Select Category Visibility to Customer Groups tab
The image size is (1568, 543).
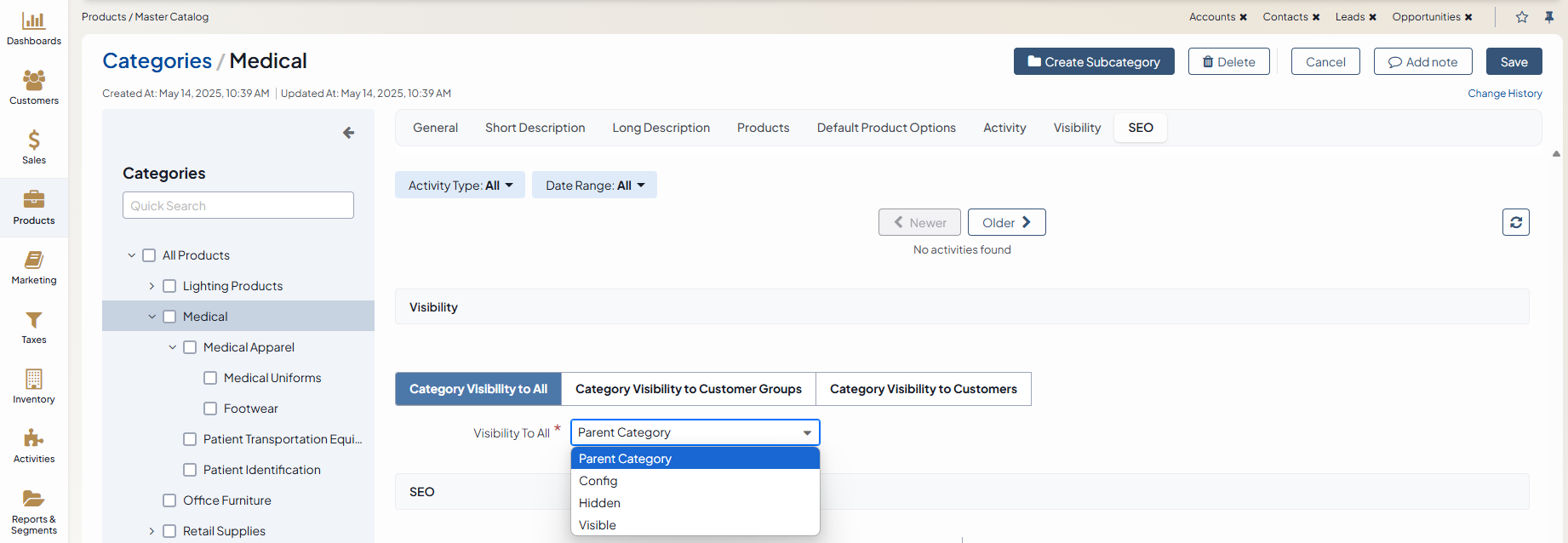tap(688, 389)
